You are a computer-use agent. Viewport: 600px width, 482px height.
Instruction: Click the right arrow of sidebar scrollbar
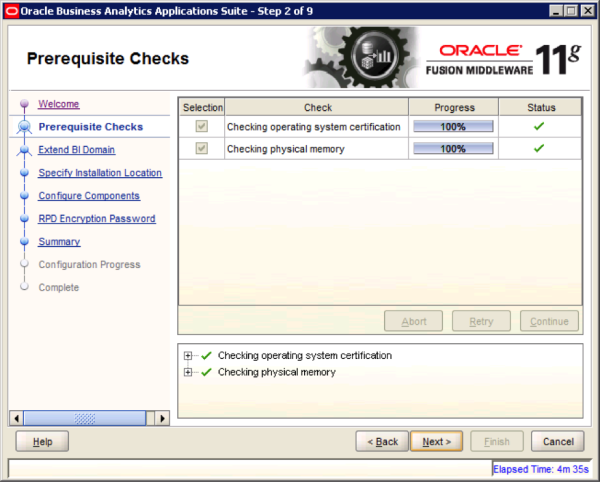coord(161,417)
